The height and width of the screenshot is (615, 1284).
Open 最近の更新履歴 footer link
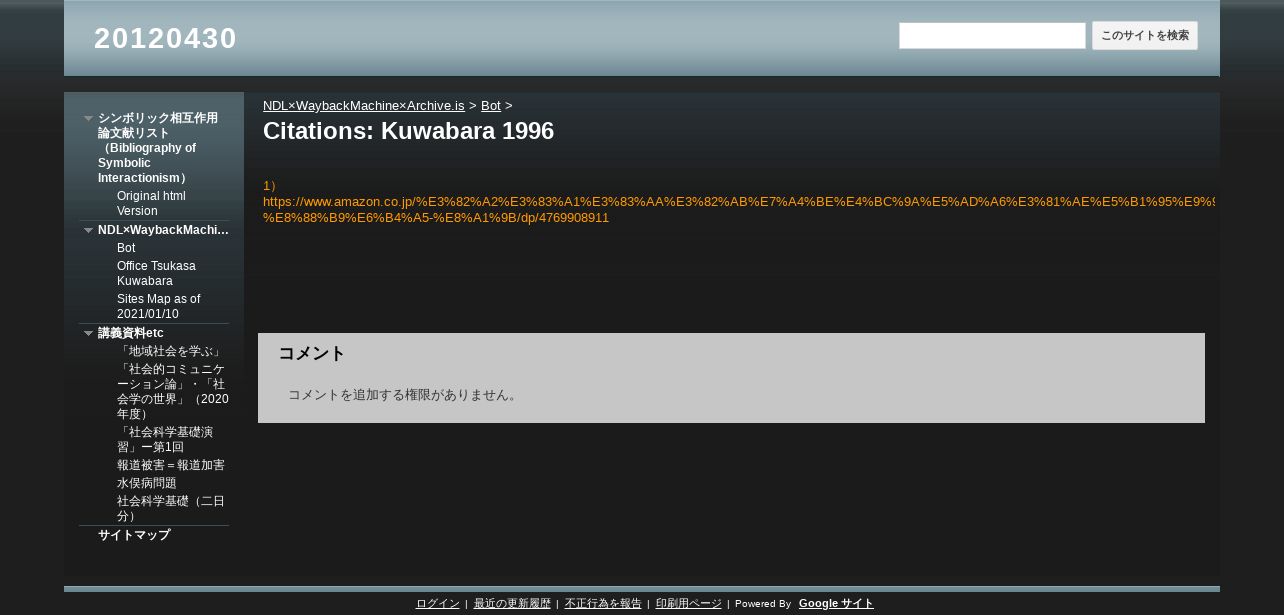point(512,604)
